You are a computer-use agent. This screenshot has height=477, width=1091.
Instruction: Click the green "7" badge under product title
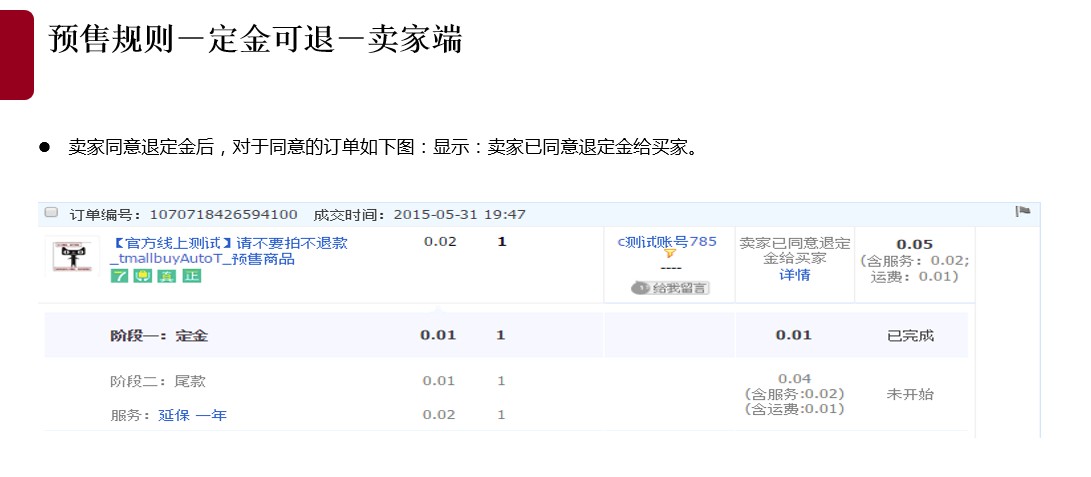[120, 276]
